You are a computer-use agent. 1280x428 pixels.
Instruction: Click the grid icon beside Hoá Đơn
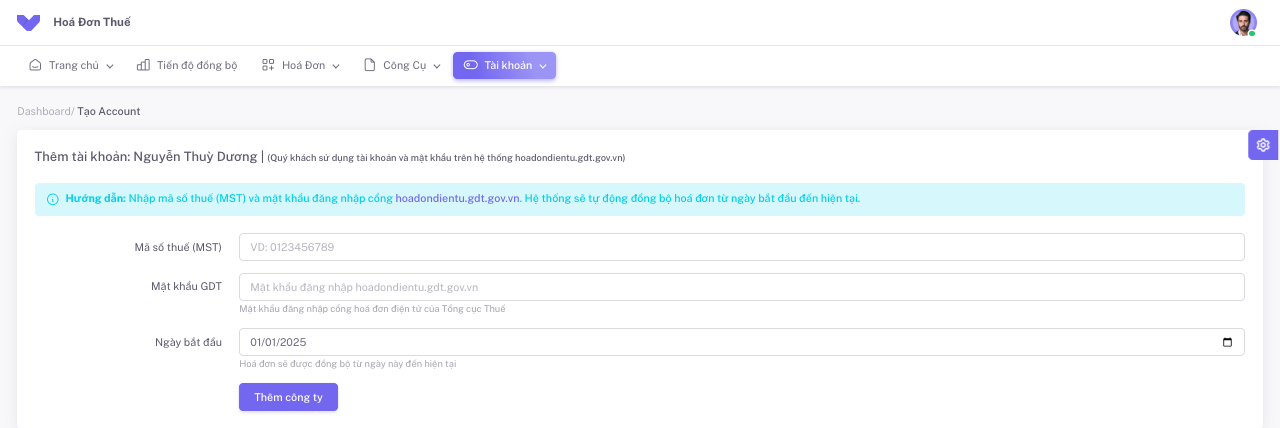tap(268, 65)
